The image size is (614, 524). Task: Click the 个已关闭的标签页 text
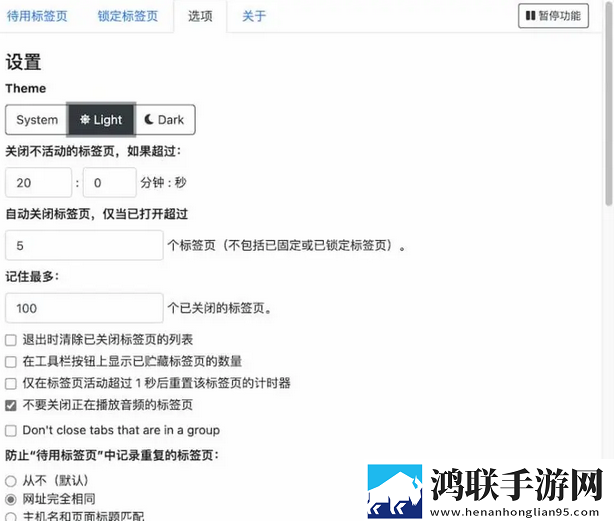pyautogui.click(x=219, y=308)
